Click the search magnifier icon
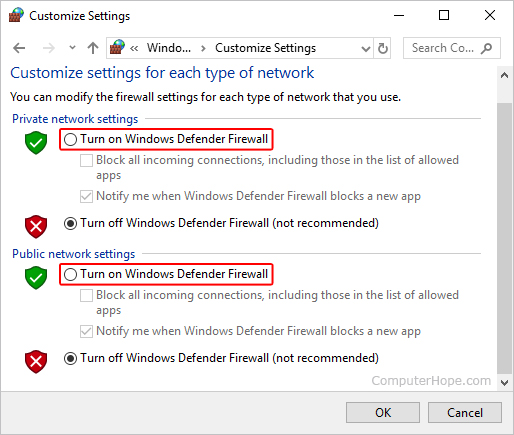 point(487,48)
